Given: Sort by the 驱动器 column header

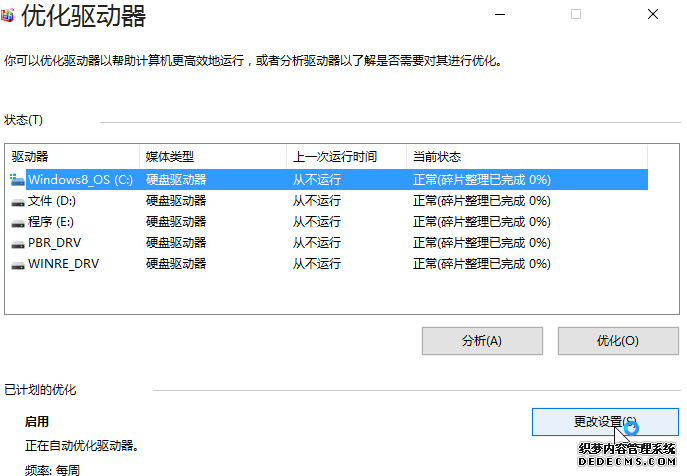Looking at the screenshot, I should pos(72,156).
